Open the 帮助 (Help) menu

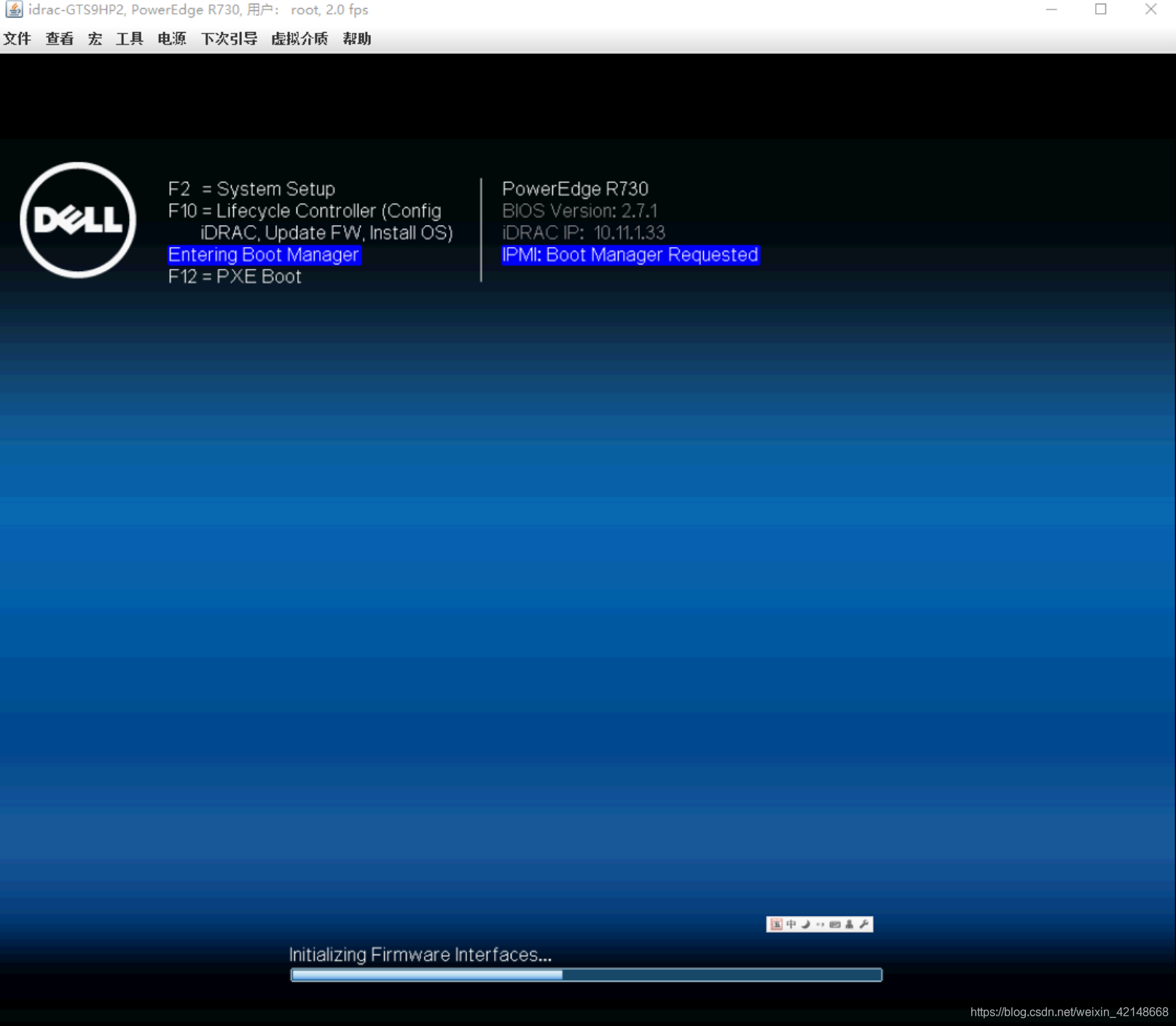pos(357,39)
